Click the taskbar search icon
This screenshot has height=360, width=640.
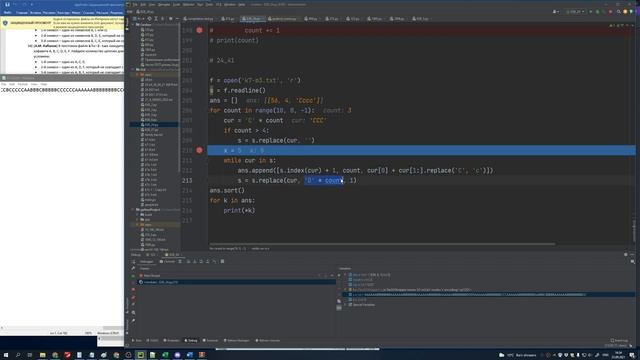click(x=18, y=355)
